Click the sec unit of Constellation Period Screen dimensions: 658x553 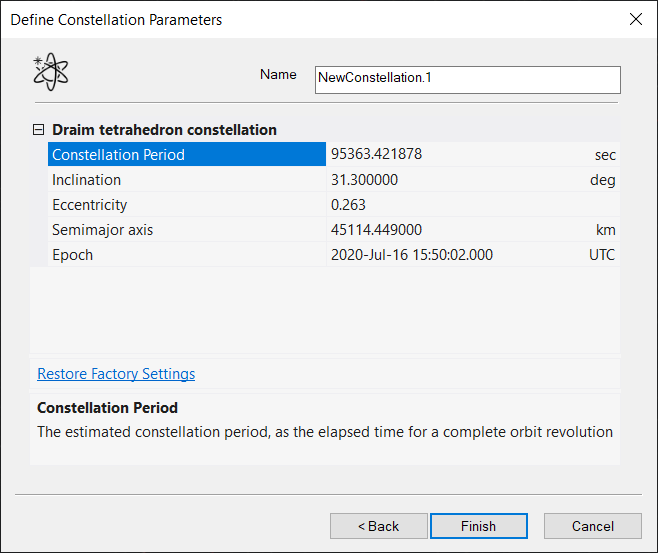pyautogui.click(x=604, y=155)
